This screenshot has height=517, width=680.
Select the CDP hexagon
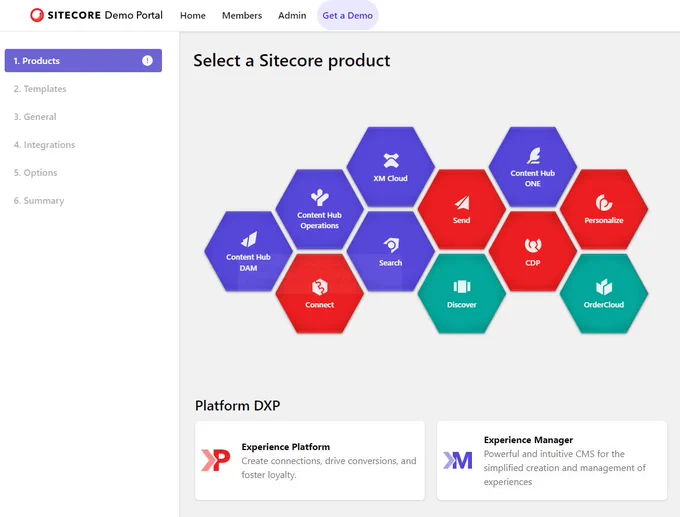533,251
